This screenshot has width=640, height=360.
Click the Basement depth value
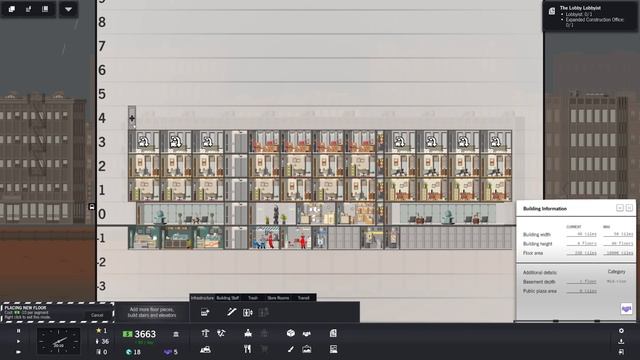tap(582, 282)
